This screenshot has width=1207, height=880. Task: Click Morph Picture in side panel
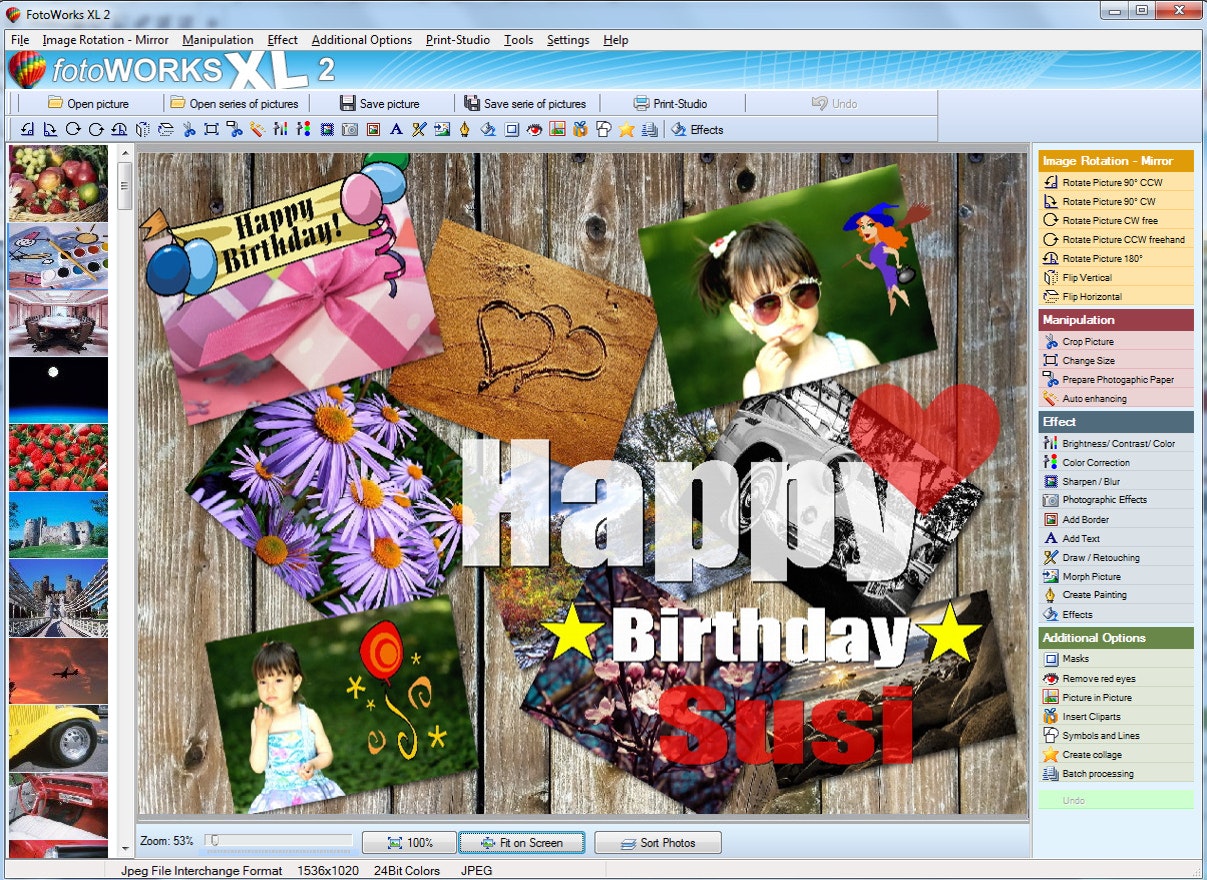click(x=1116, y=576)
